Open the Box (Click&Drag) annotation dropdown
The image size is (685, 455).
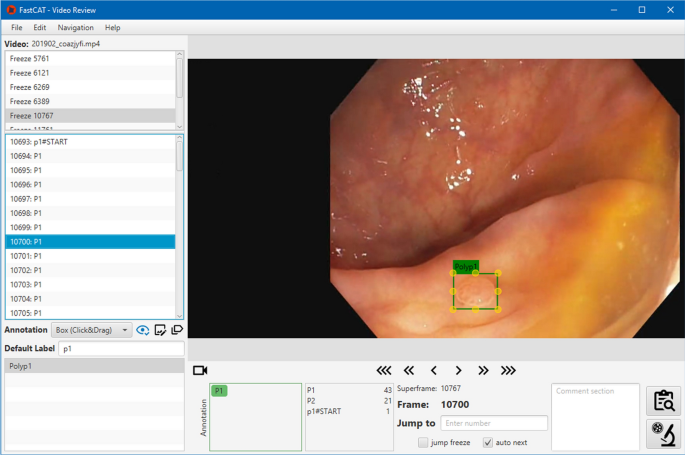(x=92, y=330)
